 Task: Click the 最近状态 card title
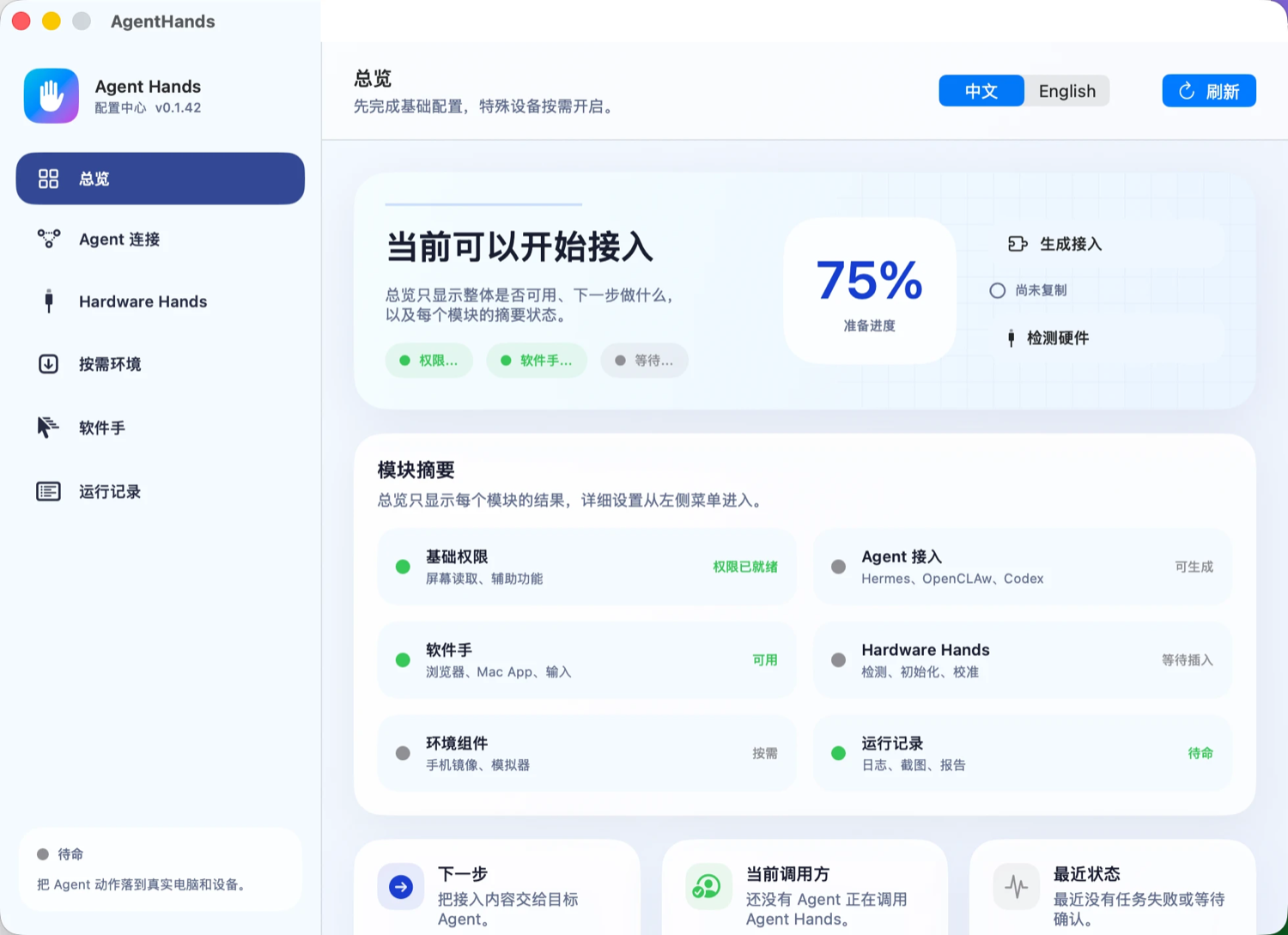pos(1087,874)
